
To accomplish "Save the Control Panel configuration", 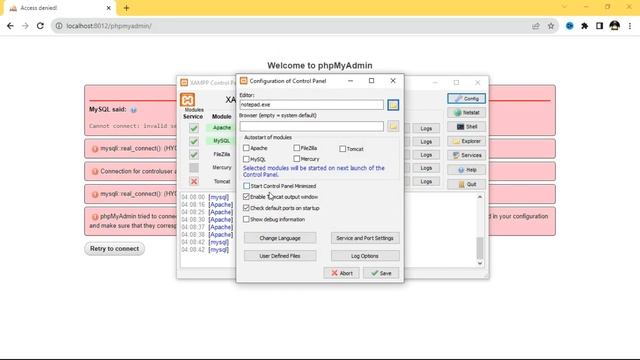I will pyautogui.click(x=381, y=273).
